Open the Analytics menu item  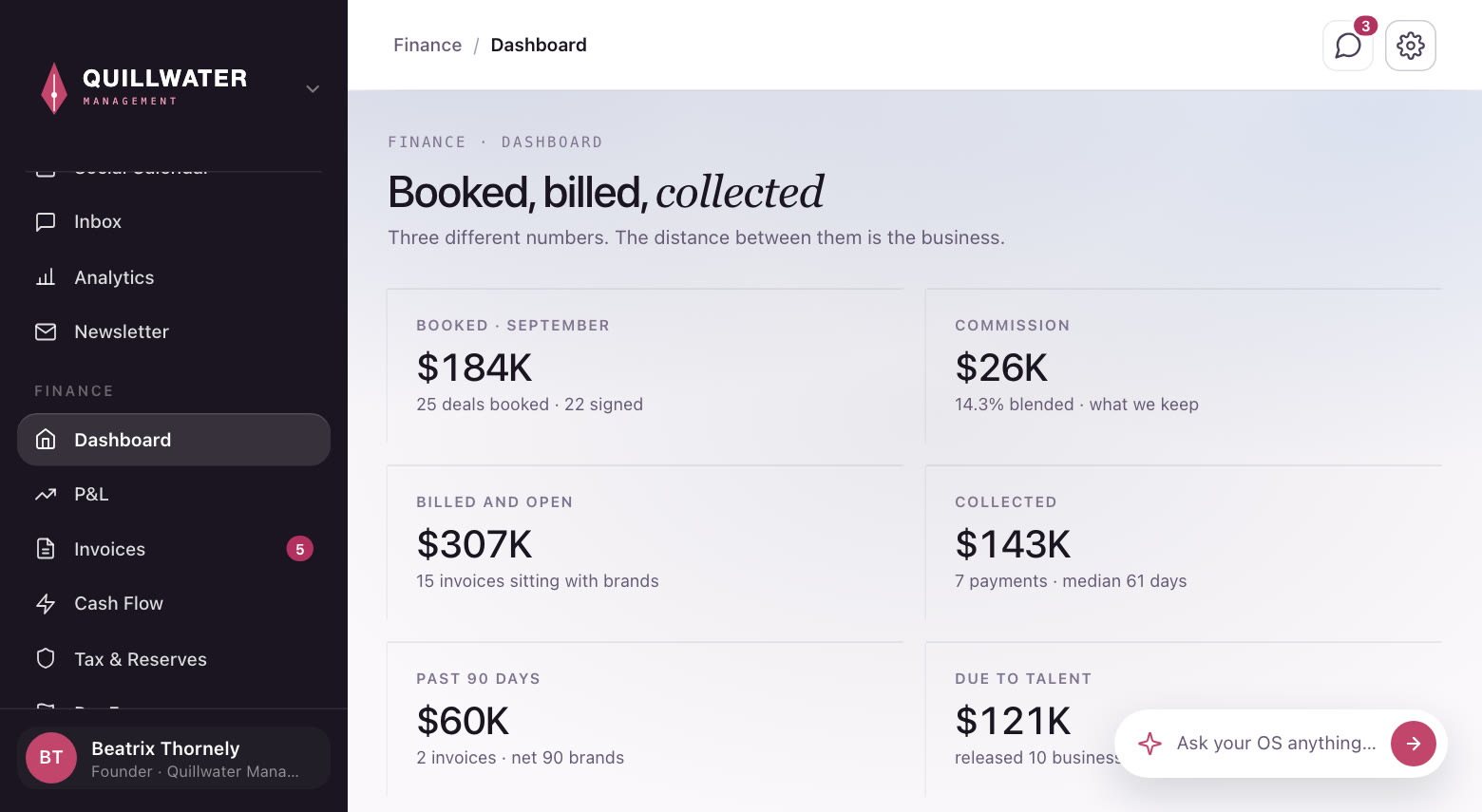(x=174, y=277)
